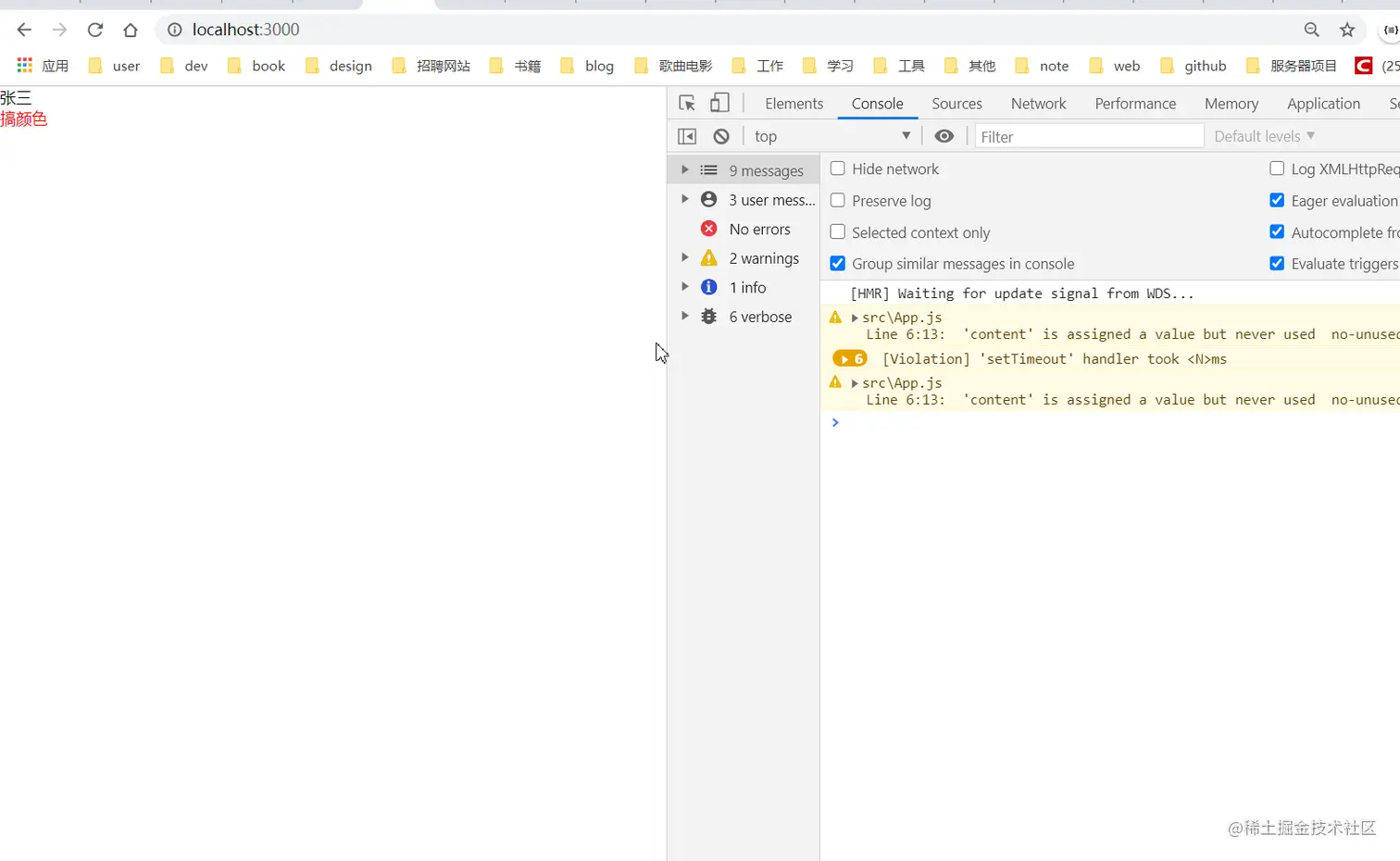
Task: Reload the localhost page
Action: [94, 30]
